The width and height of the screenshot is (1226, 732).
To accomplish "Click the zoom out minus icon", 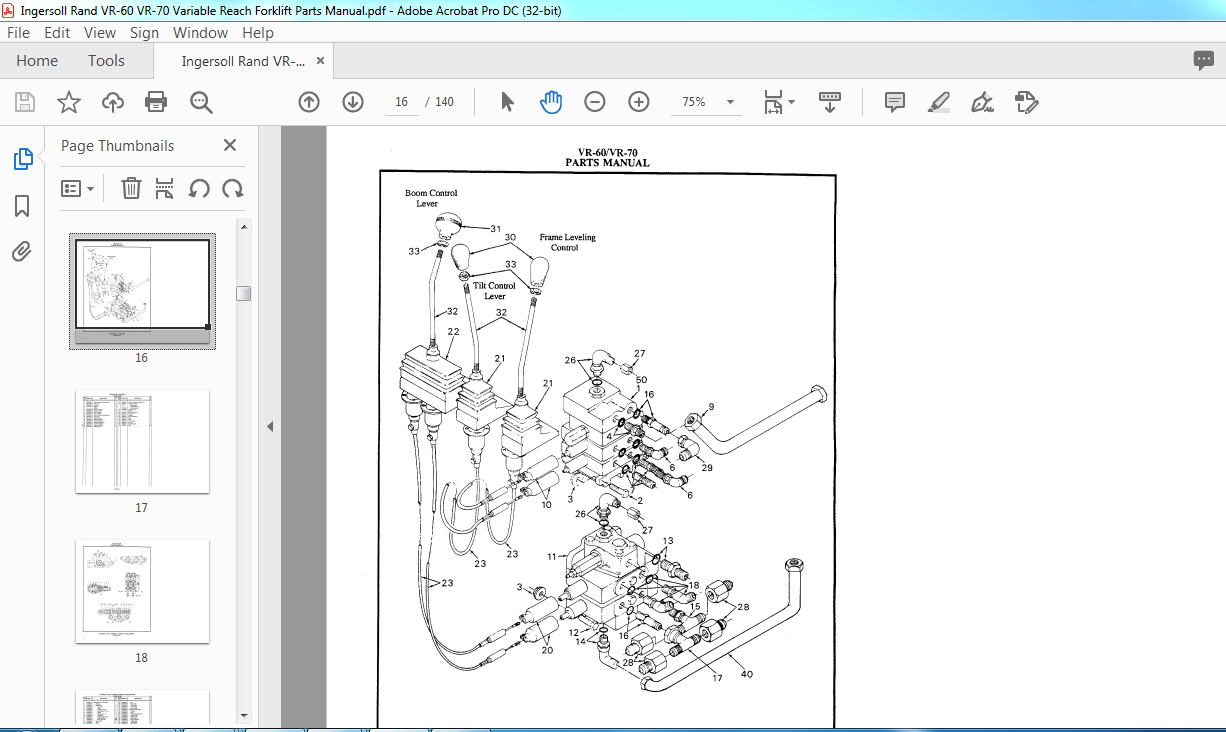I will pyautogui.click(x=595, y=102).
